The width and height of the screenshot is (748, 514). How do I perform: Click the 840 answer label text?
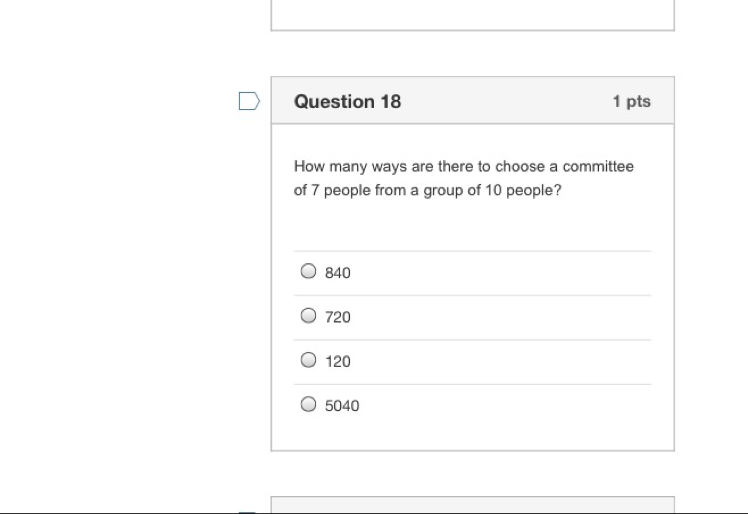[x=338, y=273]
